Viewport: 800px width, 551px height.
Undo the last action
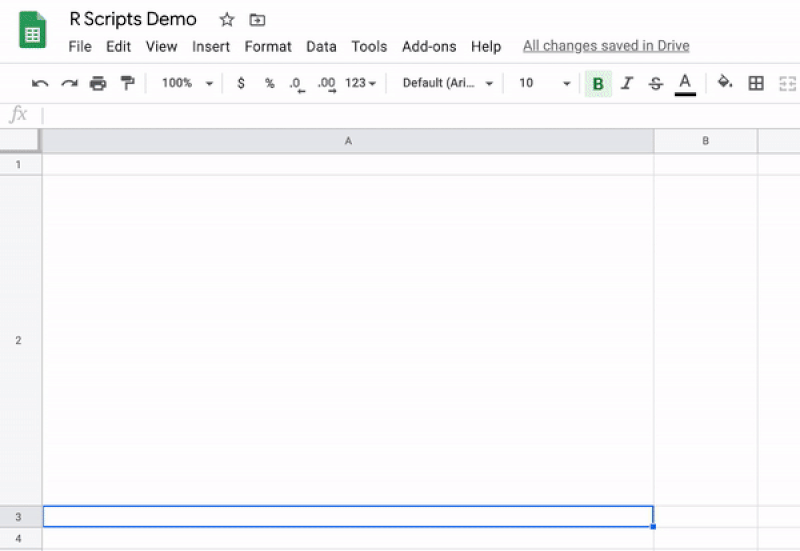[x=40, y=83]
